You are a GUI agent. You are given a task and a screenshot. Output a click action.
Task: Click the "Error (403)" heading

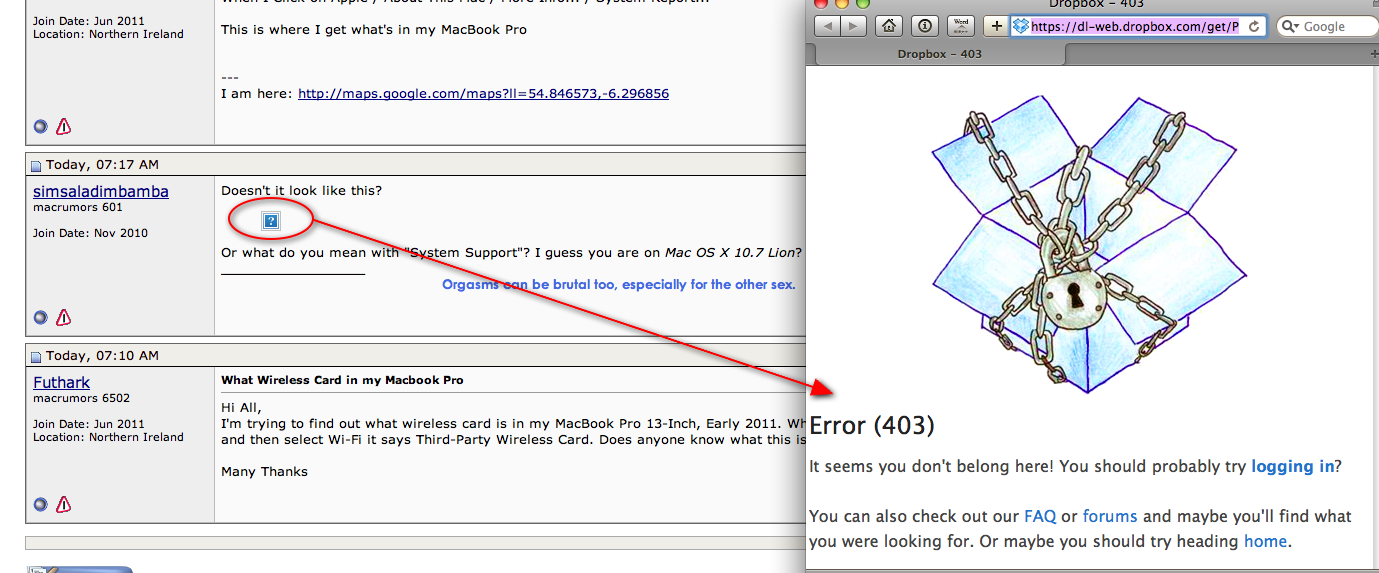[872, 425]
